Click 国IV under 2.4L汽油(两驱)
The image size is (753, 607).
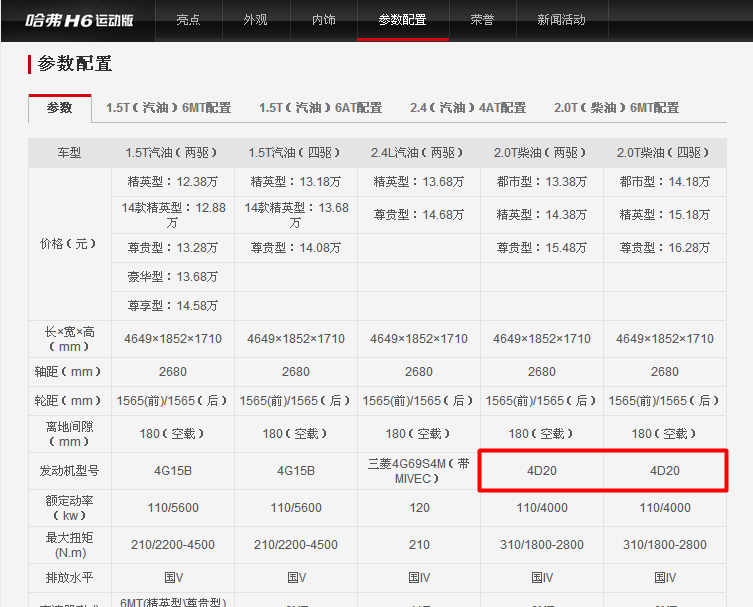coord(419,578)
